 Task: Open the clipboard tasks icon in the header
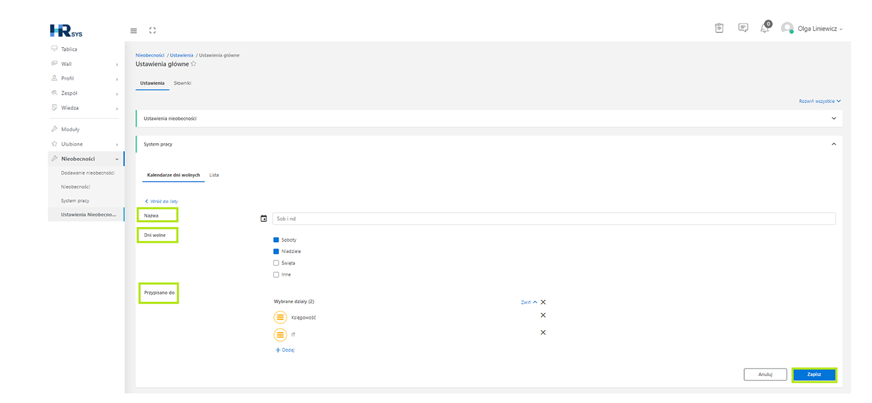tap(719, 28)
